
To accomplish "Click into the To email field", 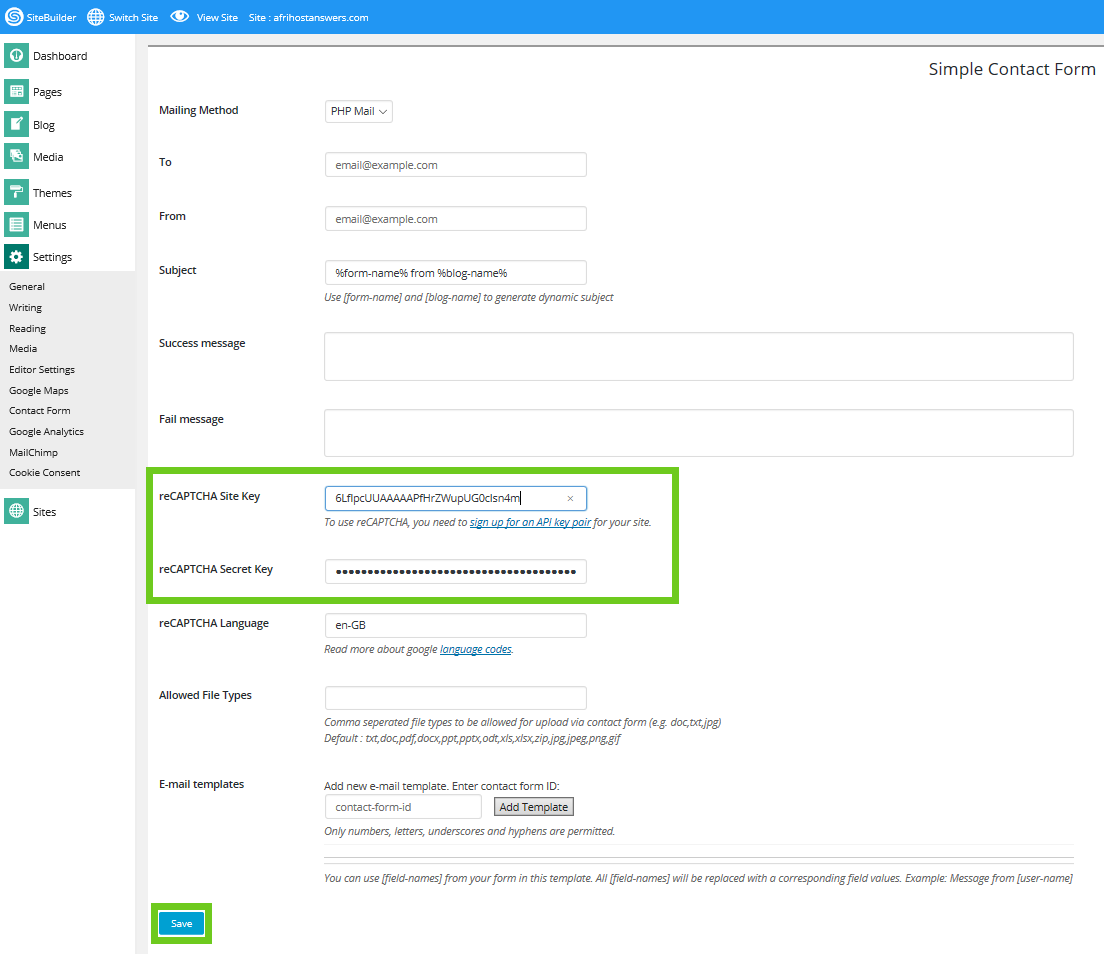I will pyautogui.click(x=455, y=165).
